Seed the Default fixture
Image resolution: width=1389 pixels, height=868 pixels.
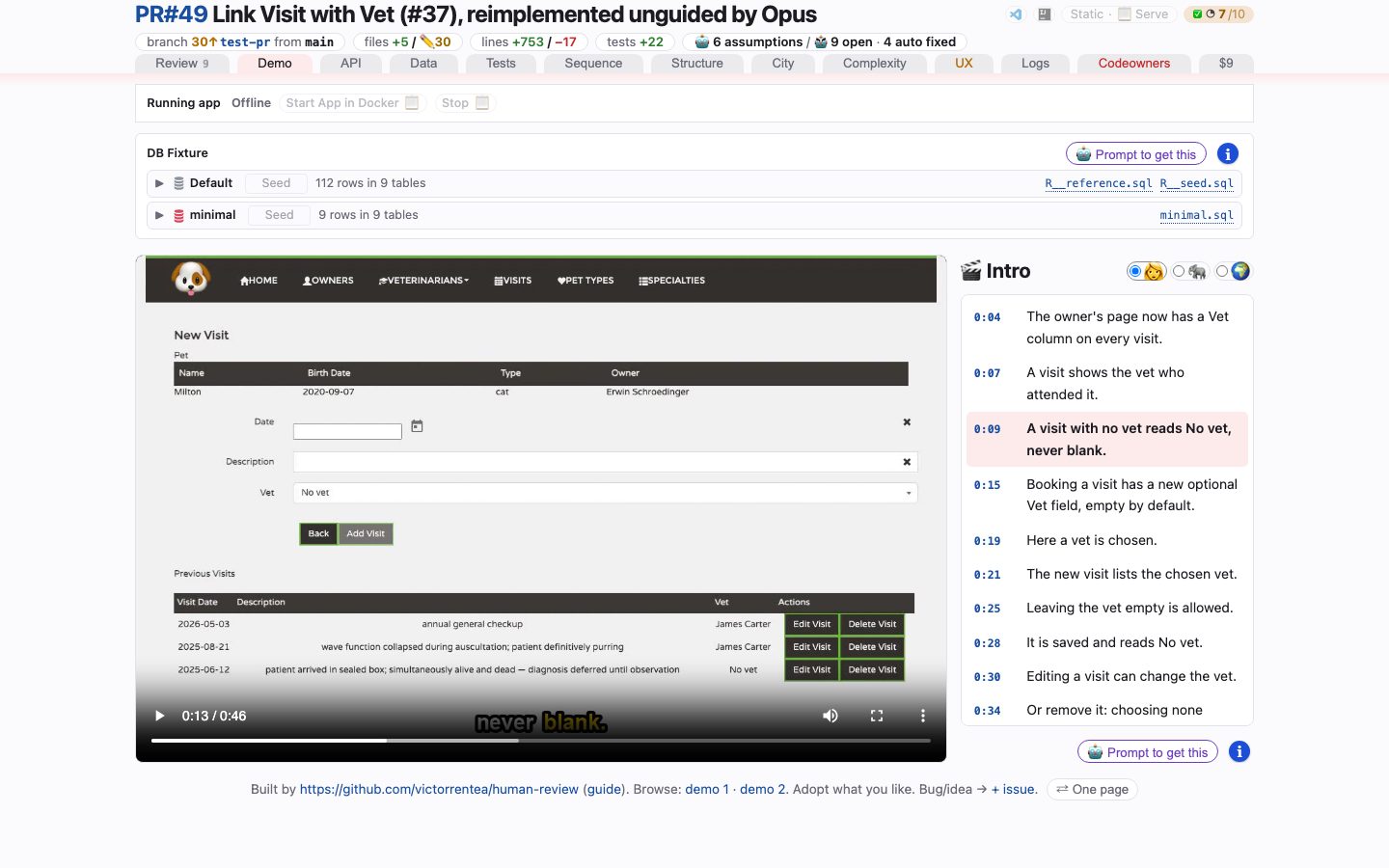(276, 183)
